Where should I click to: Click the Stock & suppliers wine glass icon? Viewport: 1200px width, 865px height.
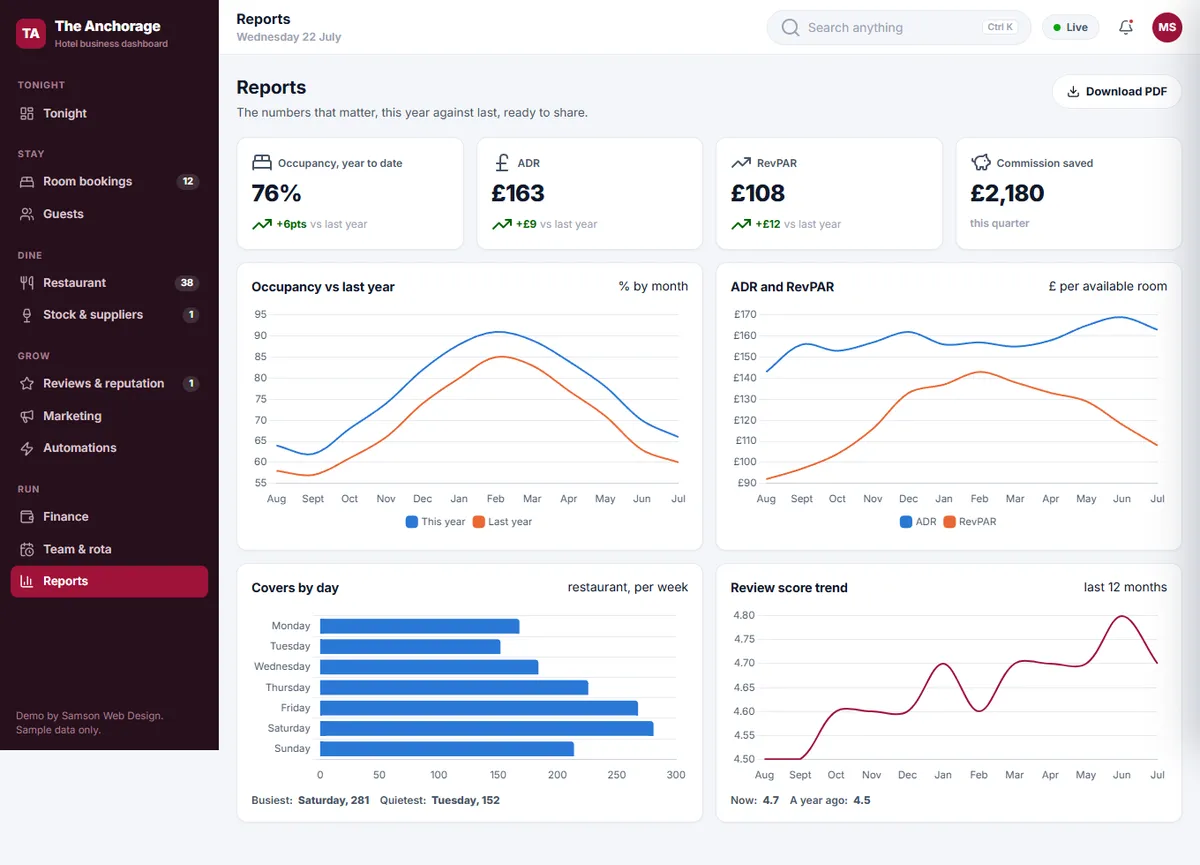tap(27, 315)
